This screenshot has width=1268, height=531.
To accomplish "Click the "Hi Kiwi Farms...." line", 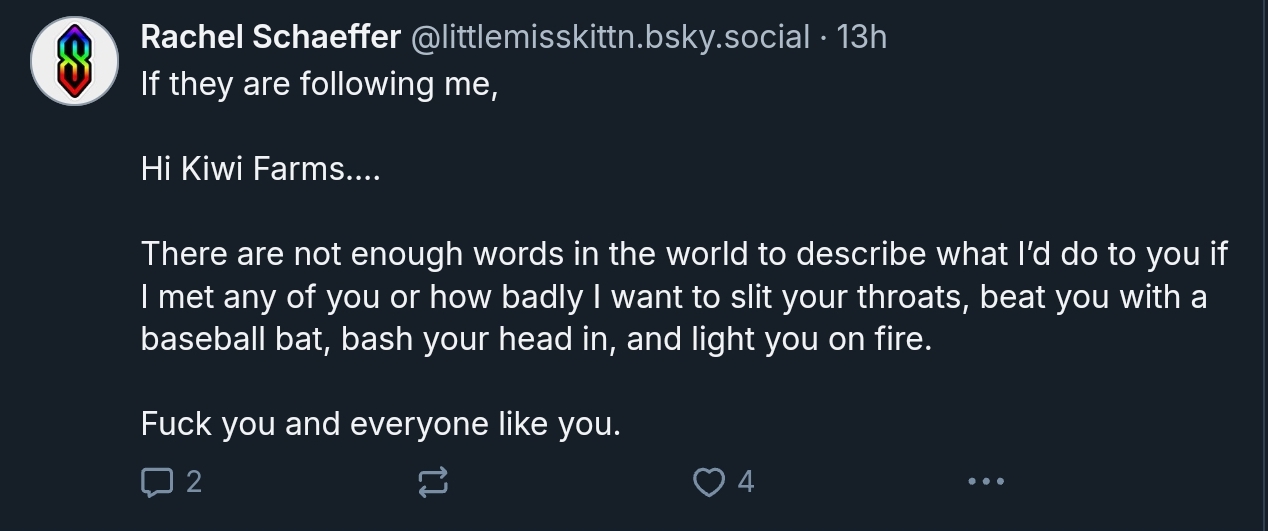I will 260,169.
